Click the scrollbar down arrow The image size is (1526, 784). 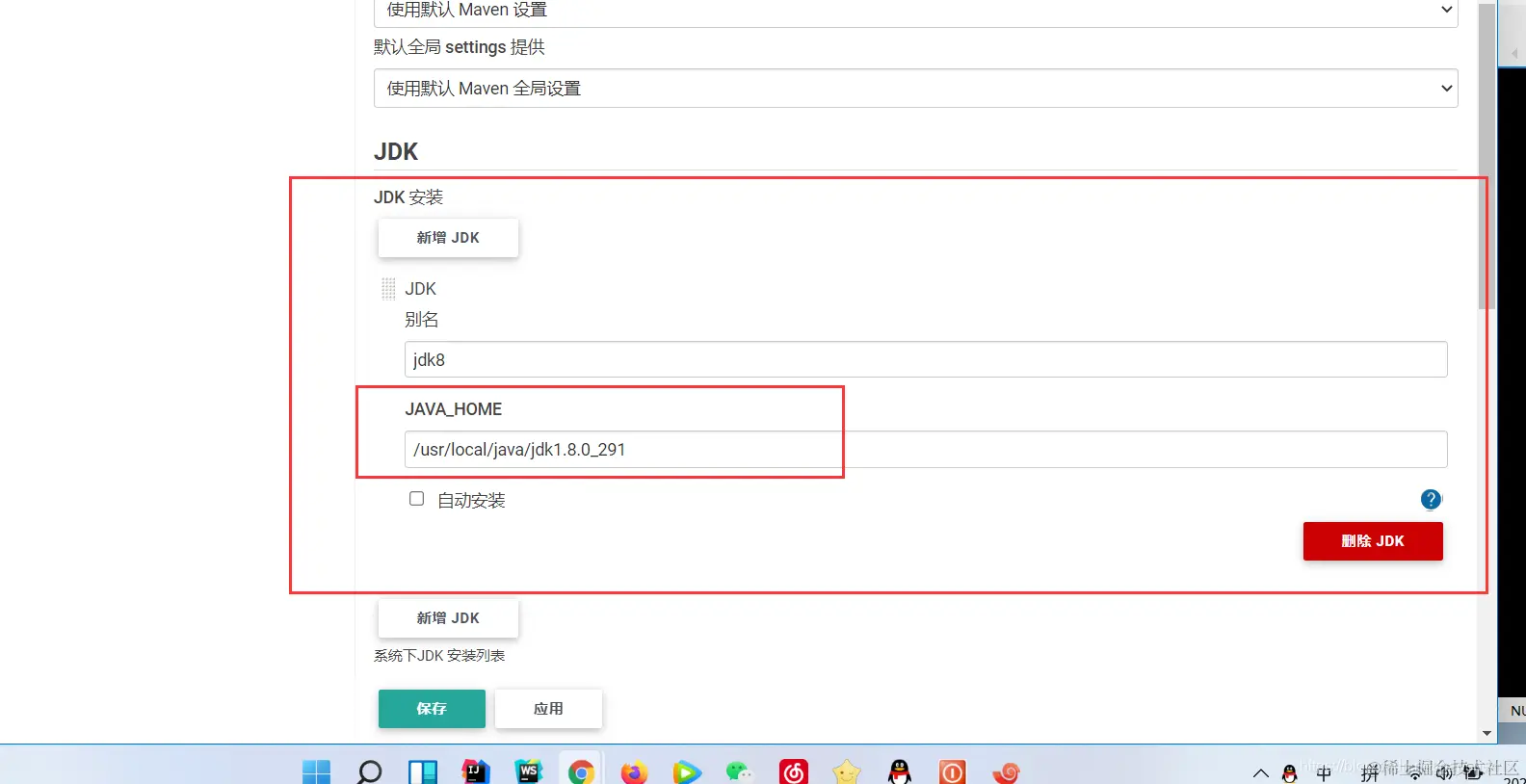click(1487, 734)
